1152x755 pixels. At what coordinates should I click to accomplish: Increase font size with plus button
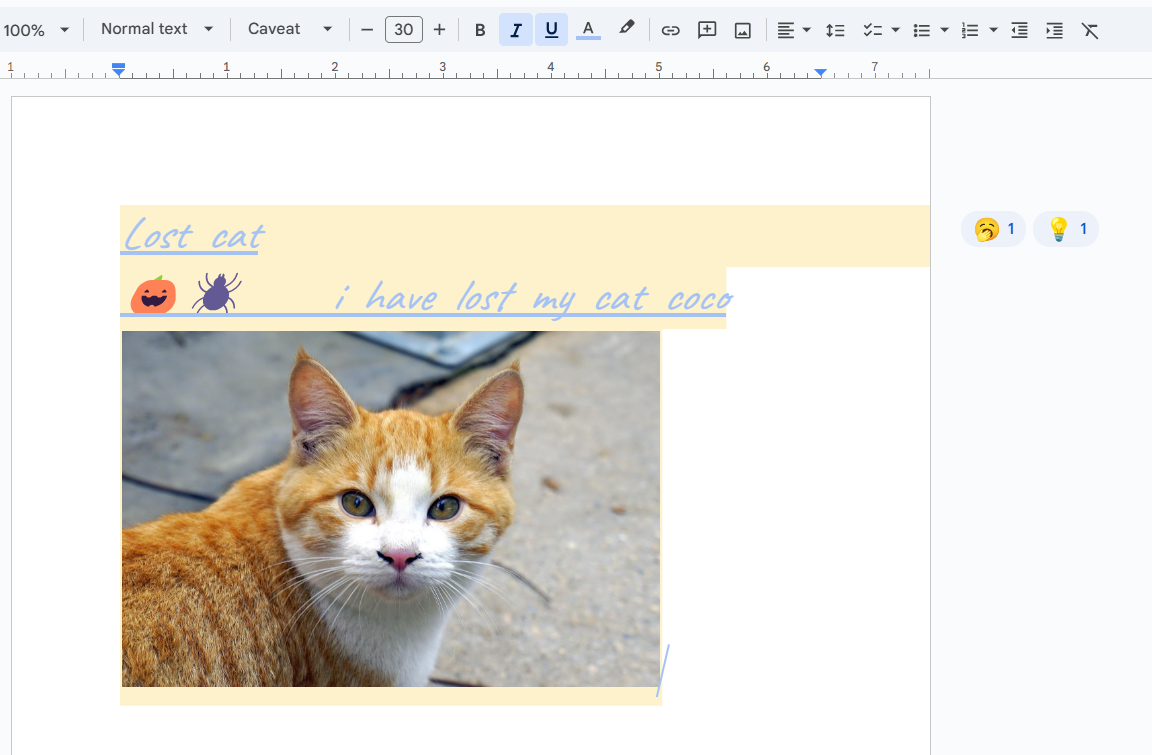pos(439,30)
